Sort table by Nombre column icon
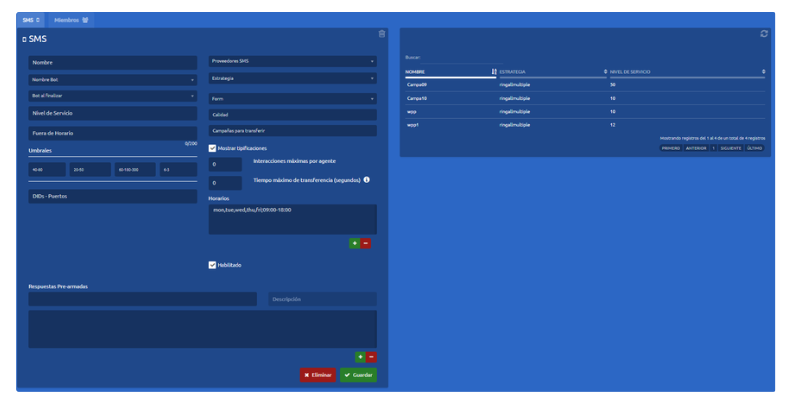Image resolution: width=790 pixels, height=405 pixels. click(494, 72)
